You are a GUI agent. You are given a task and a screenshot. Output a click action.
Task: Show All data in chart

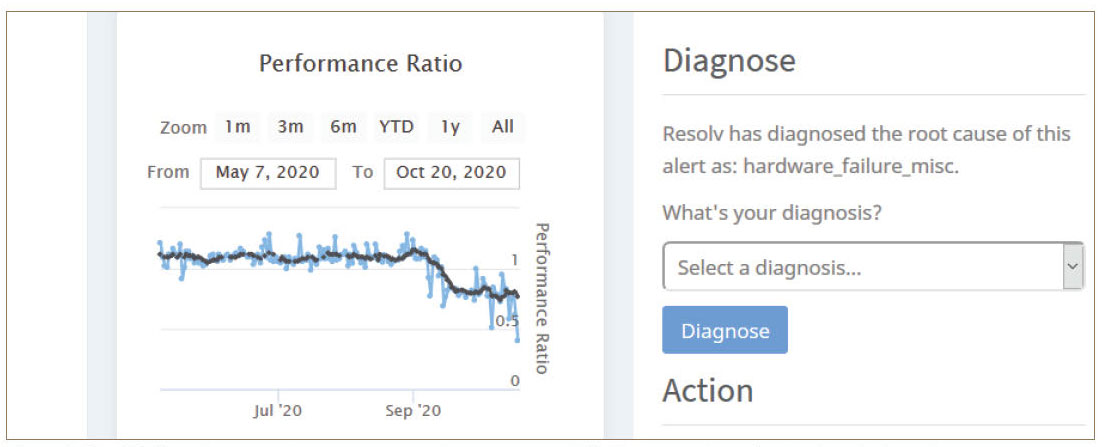[502, 127]
